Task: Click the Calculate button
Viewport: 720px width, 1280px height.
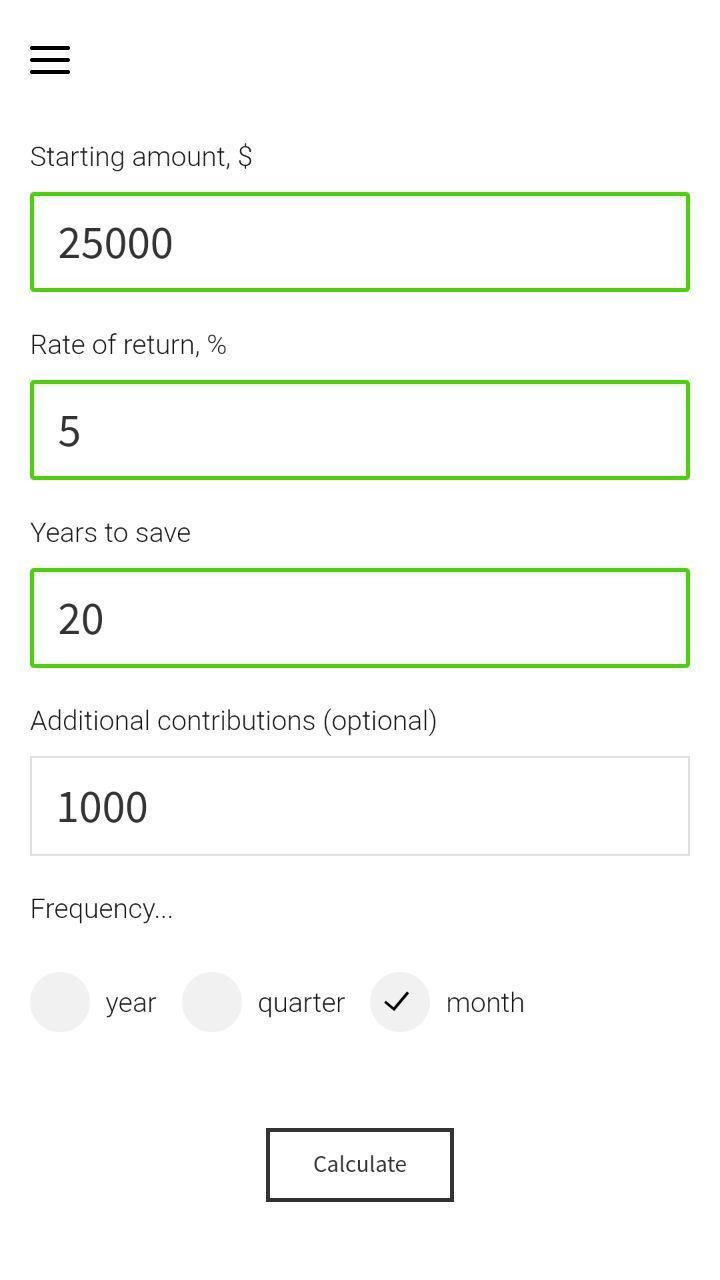Action: point(360,1165)
